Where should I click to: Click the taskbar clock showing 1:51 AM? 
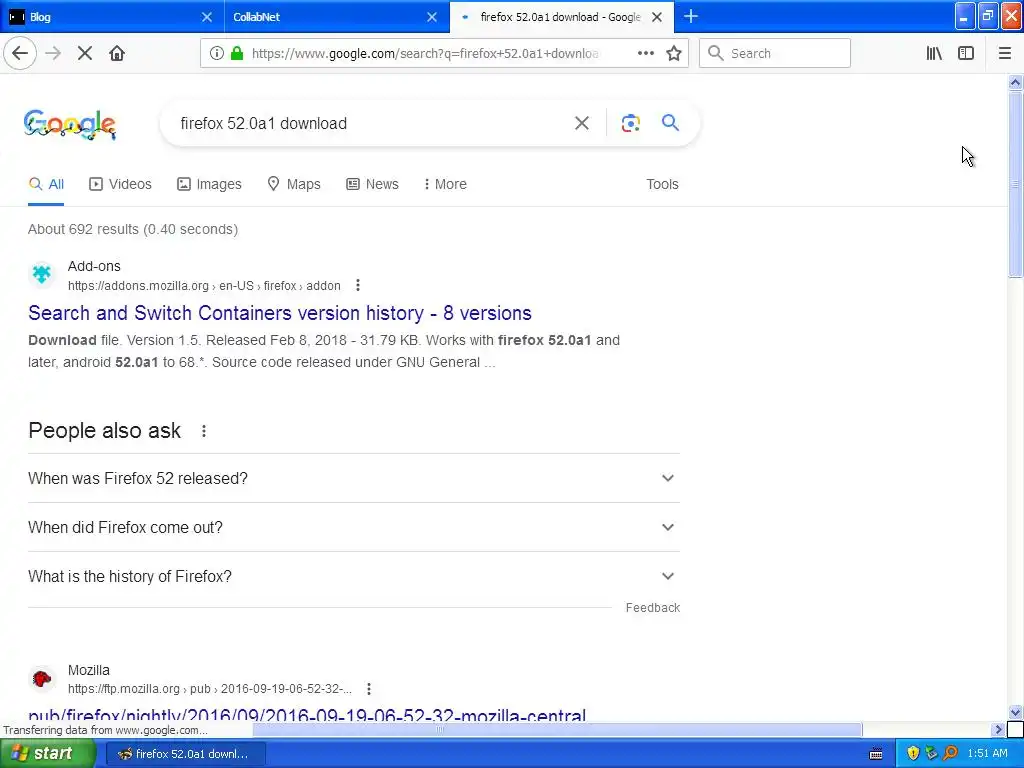click(987, 754)
